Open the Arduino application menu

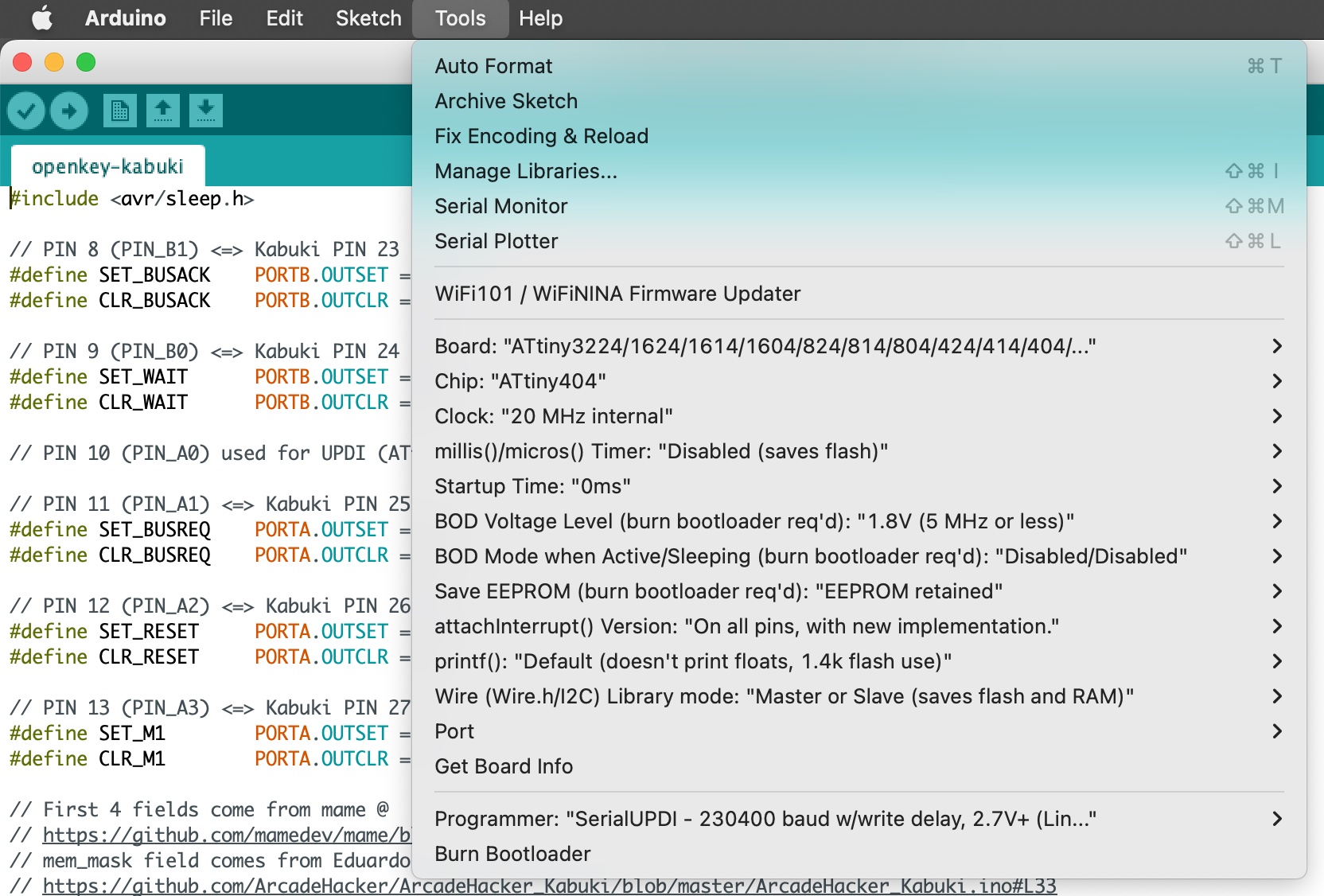click(126, 18)
